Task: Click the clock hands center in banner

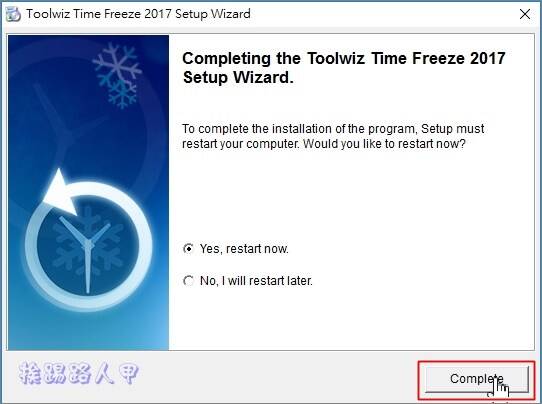Action: click(88, 244)
